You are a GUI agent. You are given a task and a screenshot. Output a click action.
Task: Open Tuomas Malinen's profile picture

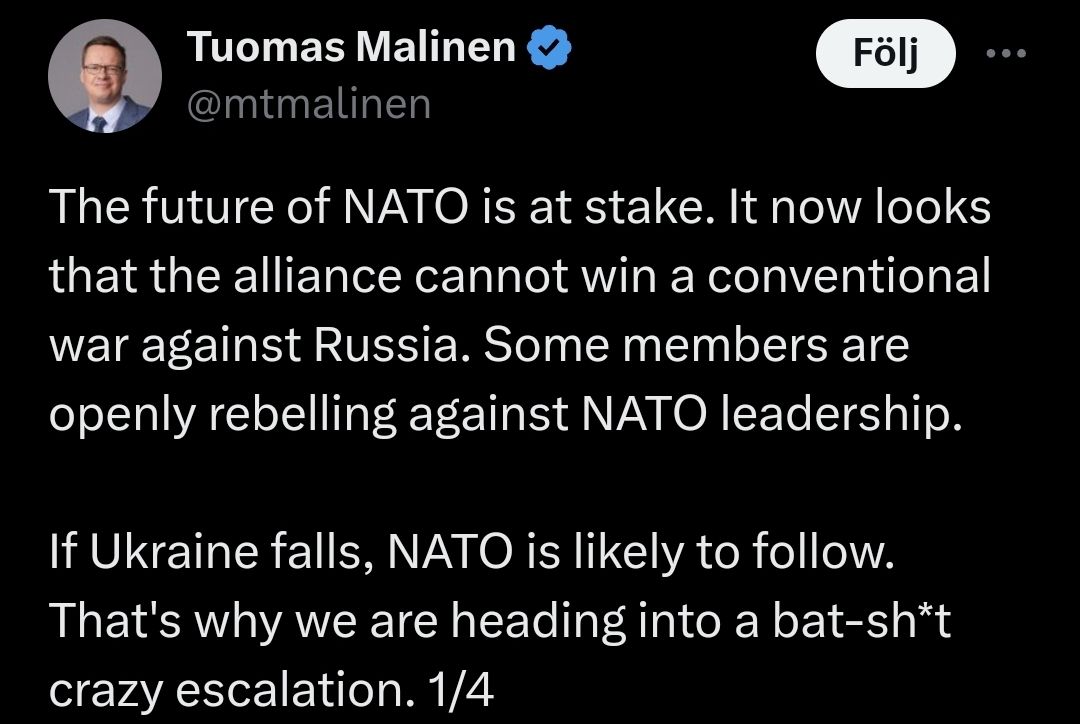click(x=105, y=76)
